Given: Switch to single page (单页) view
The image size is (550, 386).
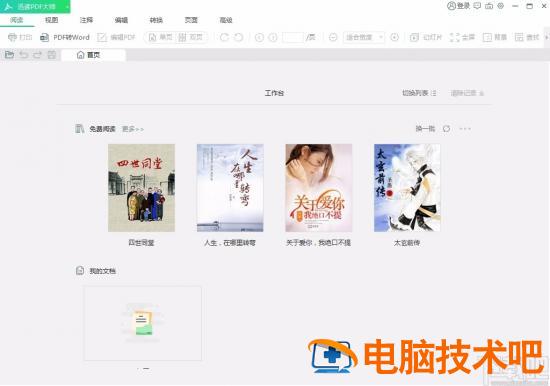Looking at the screenshot, I should point(161,37).
